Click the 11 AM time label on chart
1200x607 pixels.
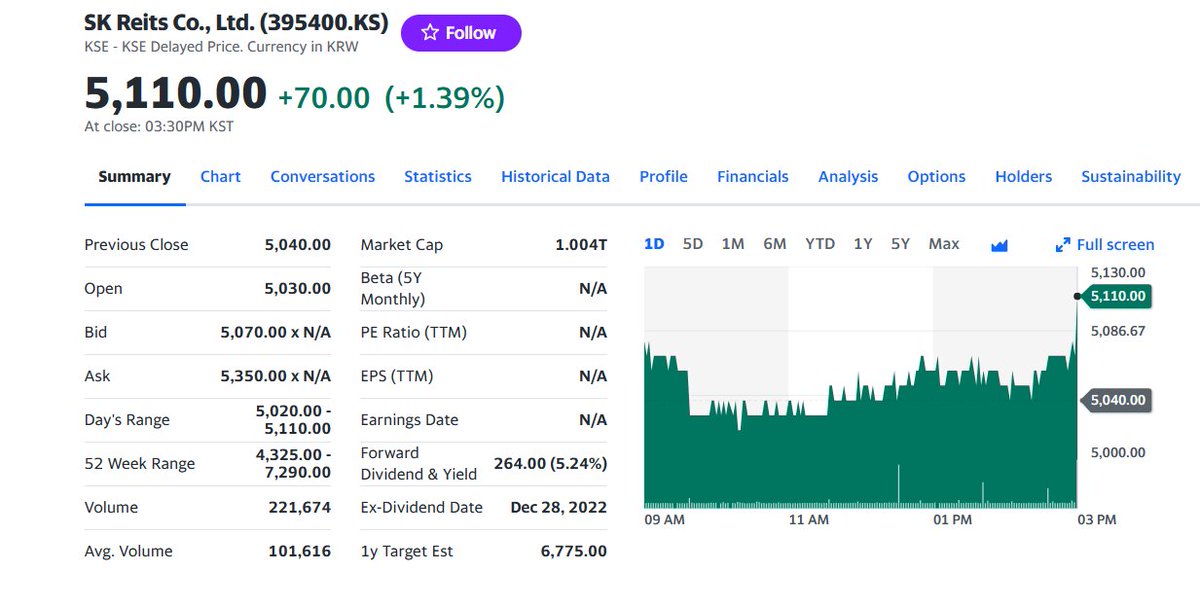tap(808, 520)
